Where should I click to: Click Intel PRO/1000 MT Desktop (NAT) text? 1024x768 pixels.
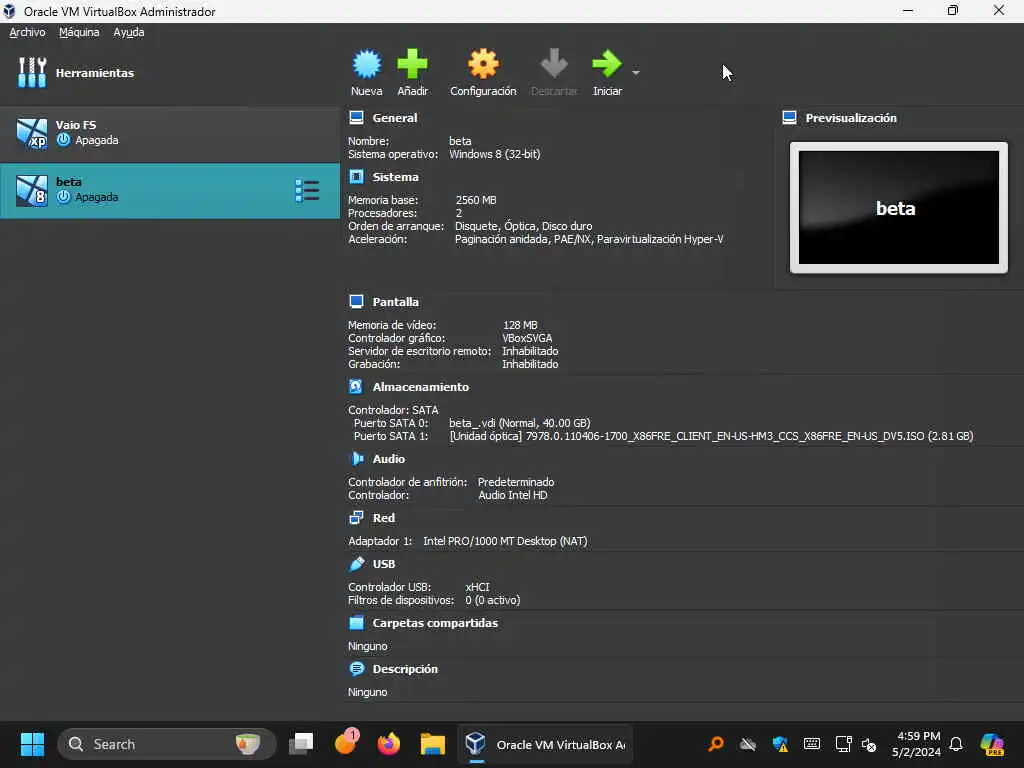pyautogui.click(x=505, y=541)
